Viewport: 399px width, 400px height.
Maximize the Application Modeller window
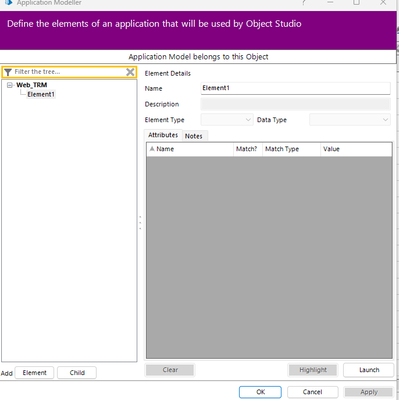pos(356,2)
